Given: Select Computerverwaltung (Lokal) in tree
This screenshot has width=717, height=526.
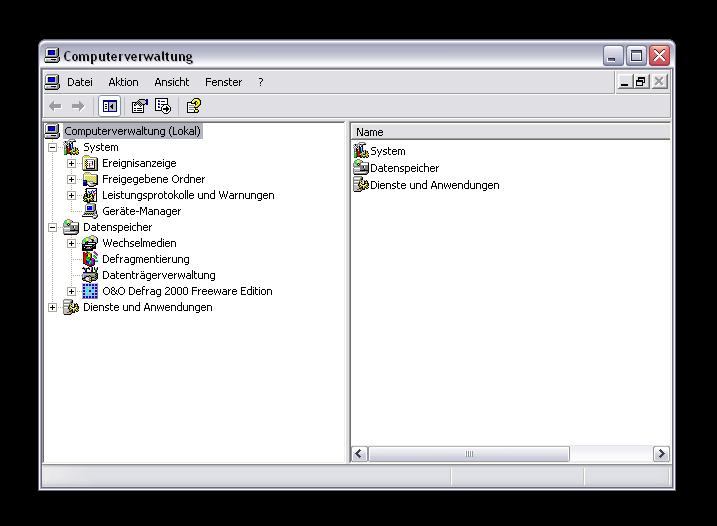Looking at the screenshot, I should [x=132, y=131].
